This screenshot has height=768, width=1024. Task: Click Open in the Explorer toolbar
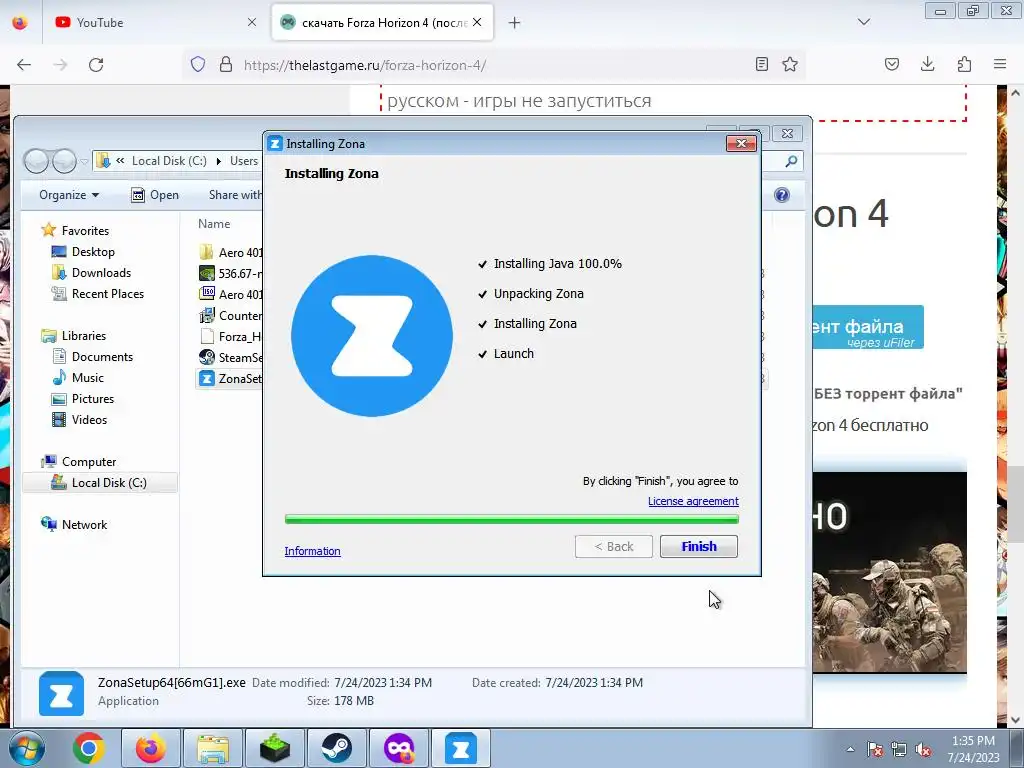pos(155,195)
